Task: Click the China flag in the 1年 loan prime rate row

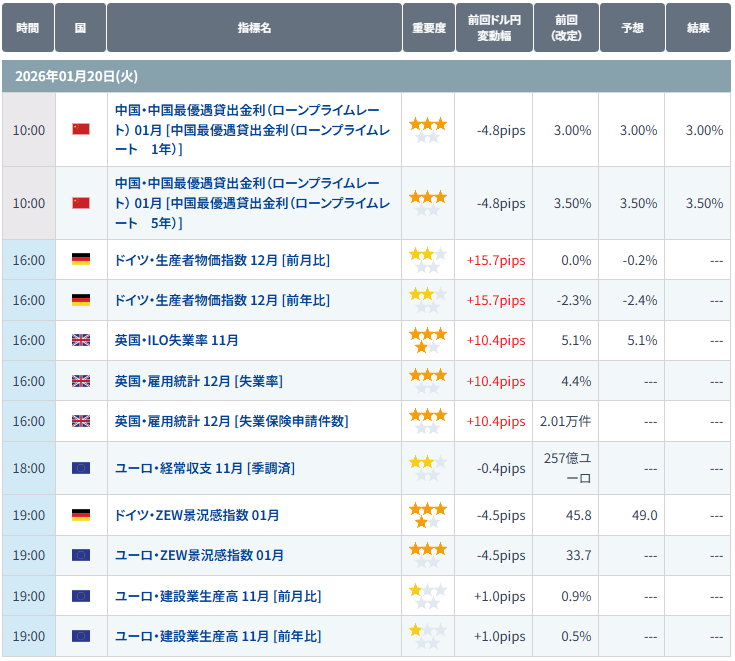Action: [81, 130]
